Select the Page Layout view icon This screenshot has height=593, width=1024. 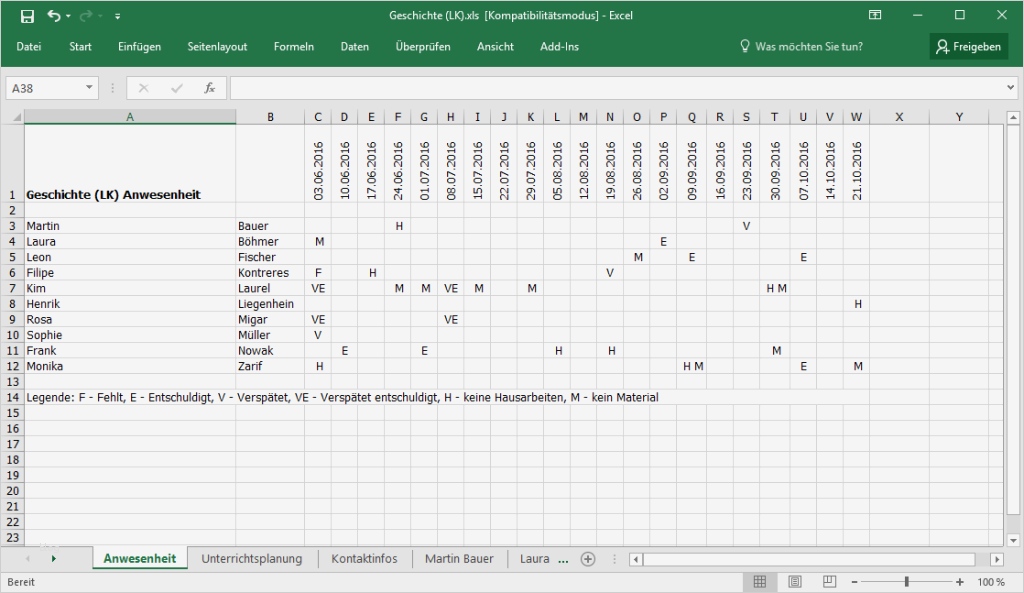tap(795, 581)
